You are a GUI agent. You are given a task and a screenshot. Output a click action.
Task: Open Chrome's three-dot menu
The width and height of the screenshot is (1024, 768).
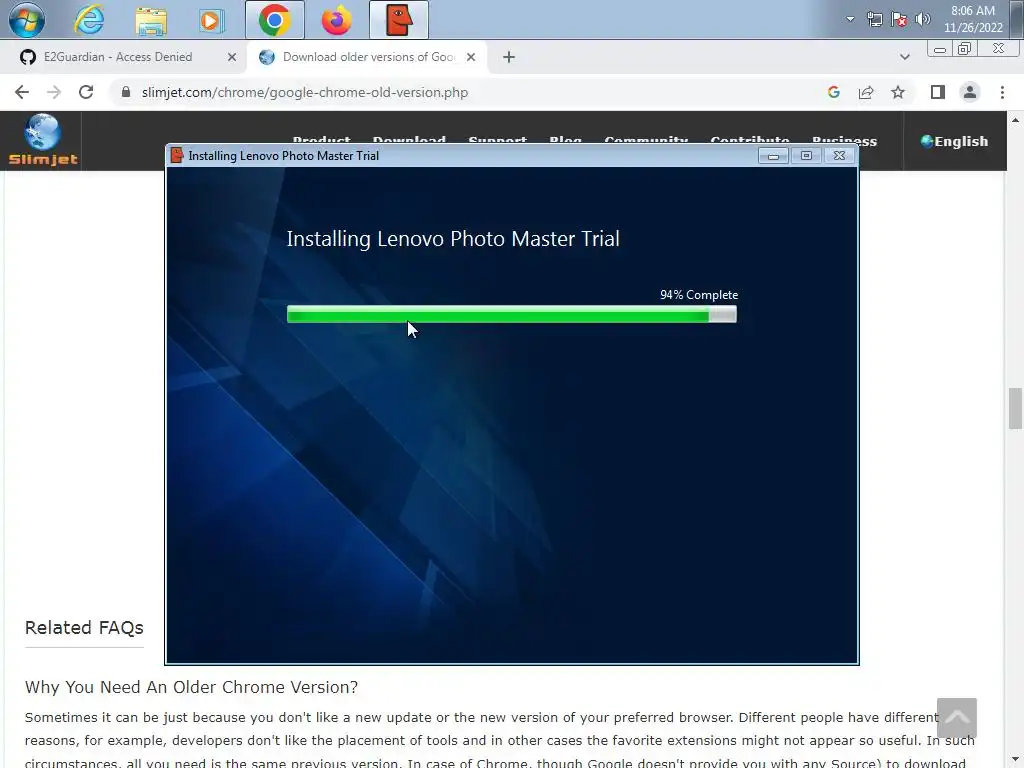pos(1002,92)
